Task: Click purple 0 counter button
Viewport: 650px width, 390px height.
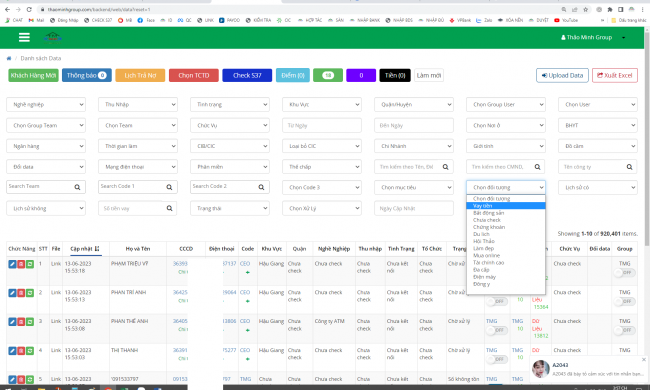Action: coord(361,75)
